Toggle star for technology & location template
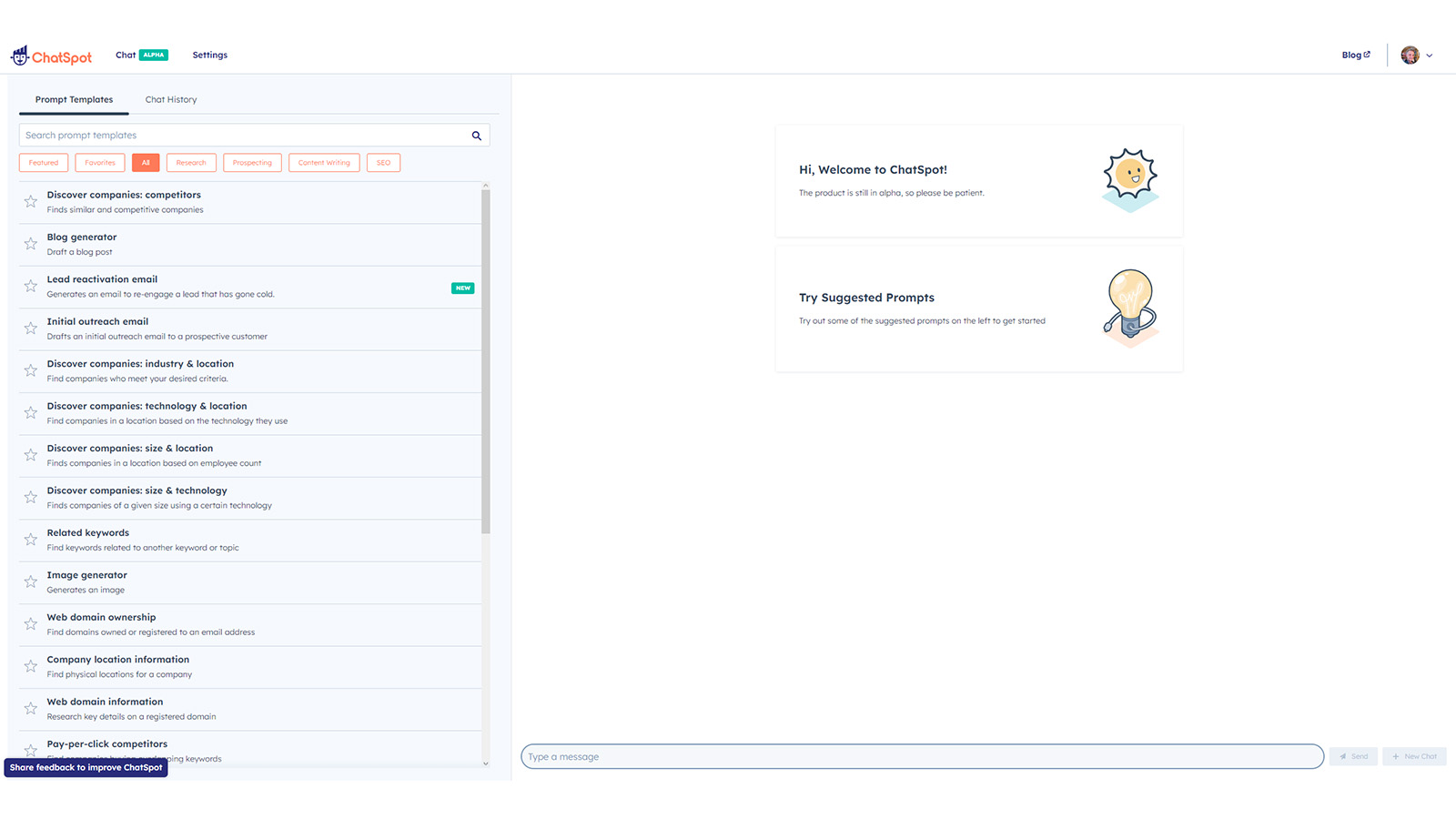 click(31, 412)
